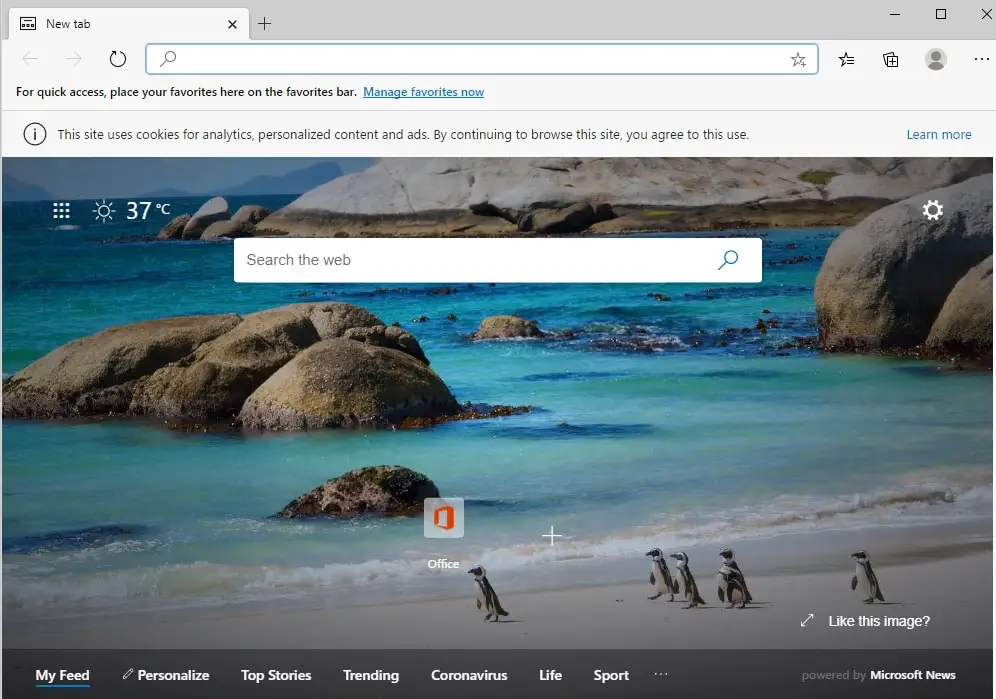Close the New tab tab
996x699 pixels.
pyautogui.click(x=232, y=24)
